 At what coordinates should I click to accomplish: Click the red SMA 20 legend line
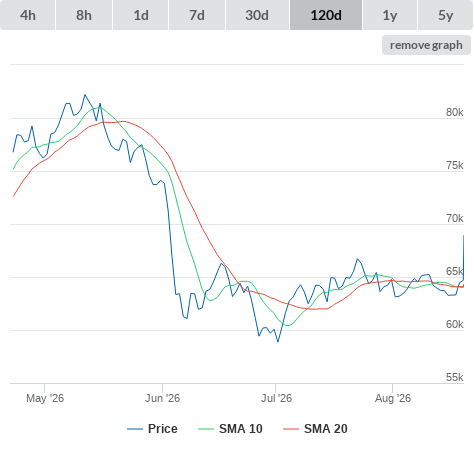pyautogui.click(x=291, y=429)
